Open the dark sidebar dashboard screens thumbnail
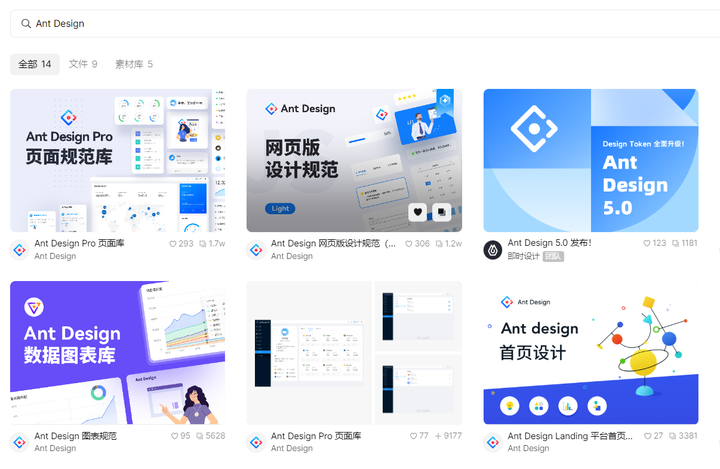Screen dimensions: 720x469 [354, 353]
